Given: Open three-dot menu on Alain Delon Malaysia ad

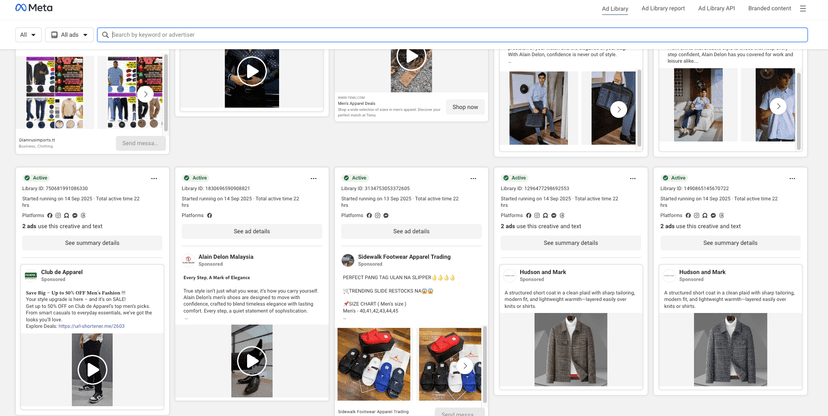Looking at the screenshot, I should coord(313,177).
